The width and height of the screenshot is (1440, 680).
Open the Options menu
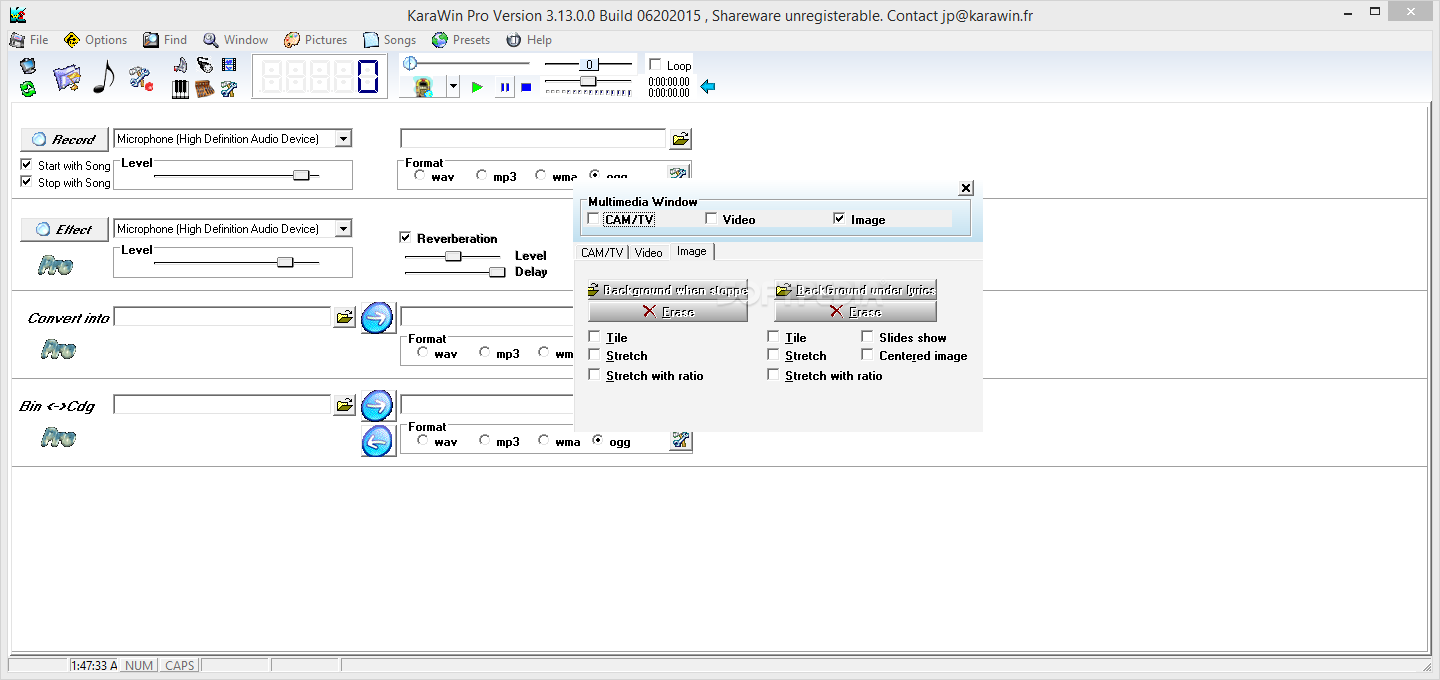pyautogui.click(x=95, y=40)
